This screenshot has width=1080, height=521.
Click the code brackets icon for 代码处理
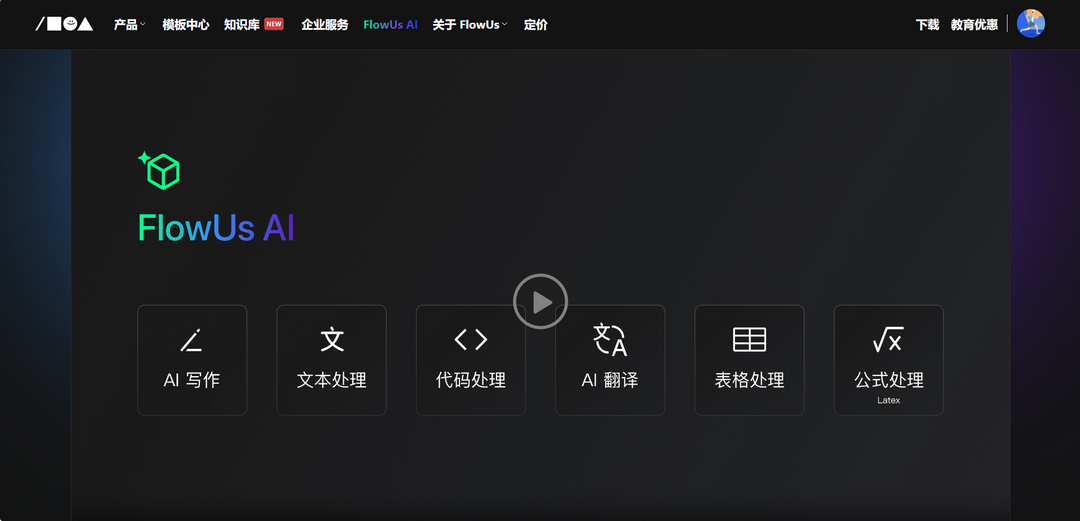[x=471, y=339]
